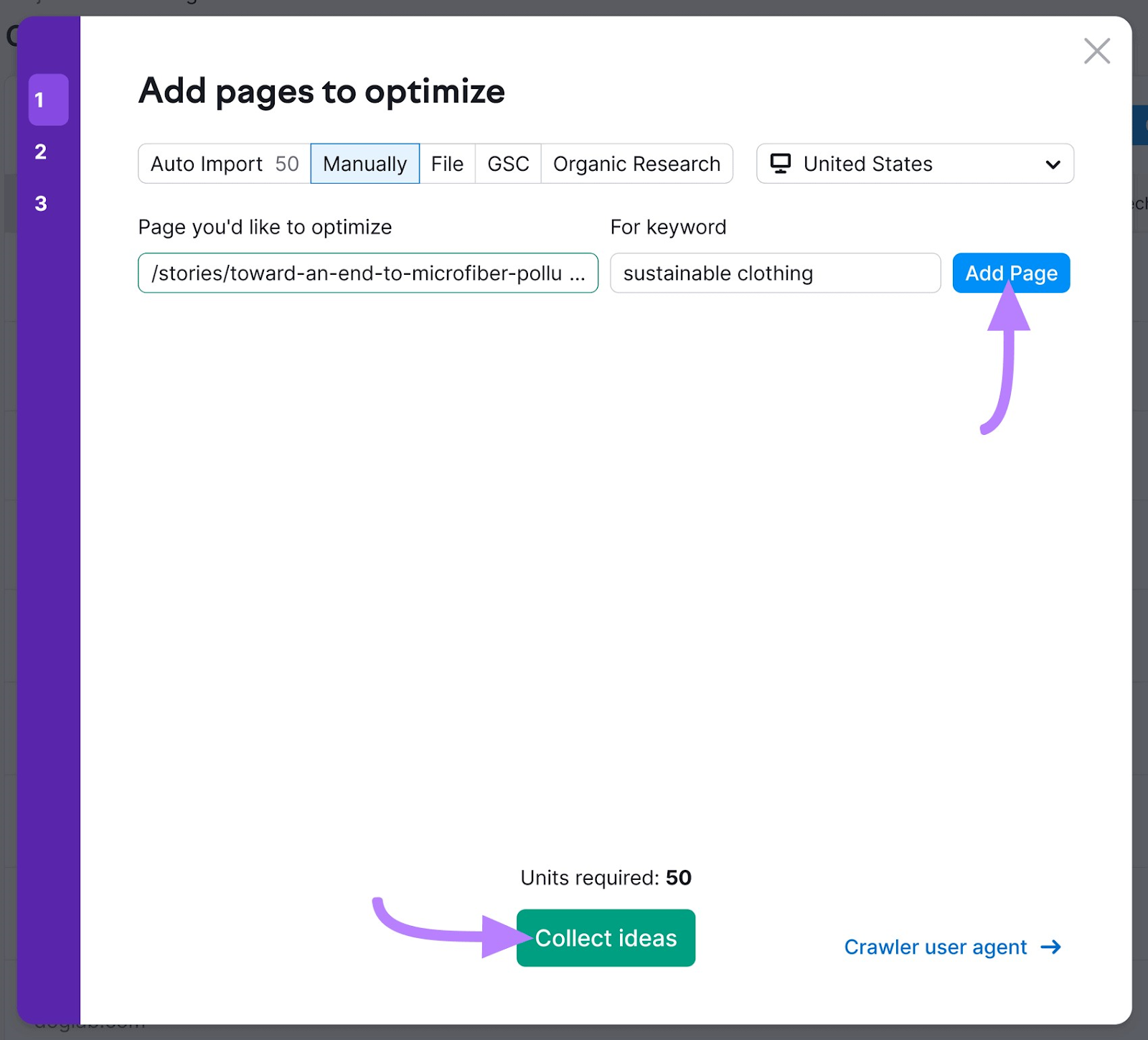Click the desktop device icon
This screenshot has height=1040, width=1148.
click(780, 164)
